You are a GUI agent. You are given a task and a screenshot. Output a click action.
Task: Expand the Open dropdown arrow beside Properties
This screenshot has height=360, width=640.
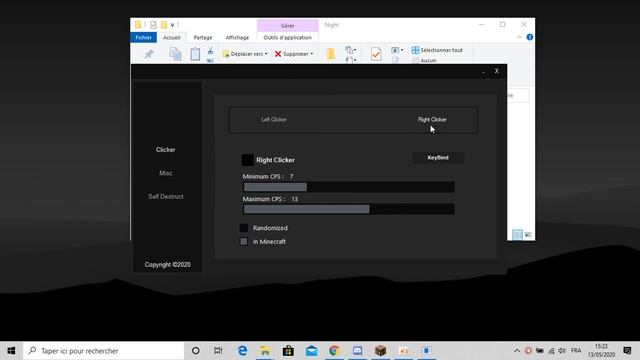pyautogui.click(x=402, y=50)
